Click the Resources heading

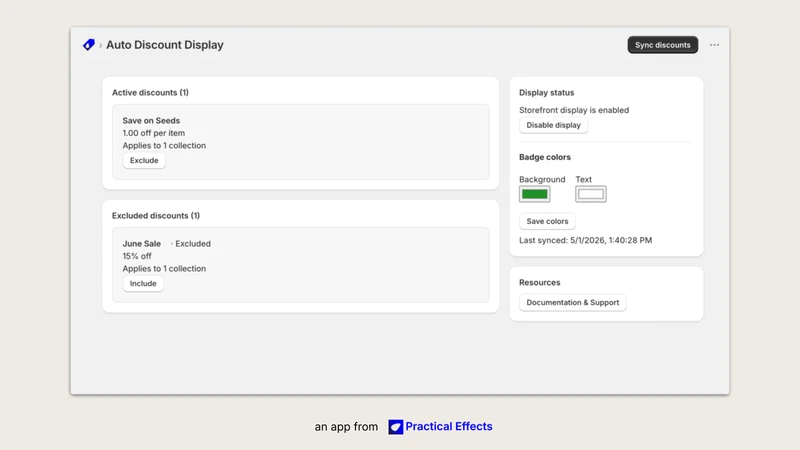tap(539, 282)
